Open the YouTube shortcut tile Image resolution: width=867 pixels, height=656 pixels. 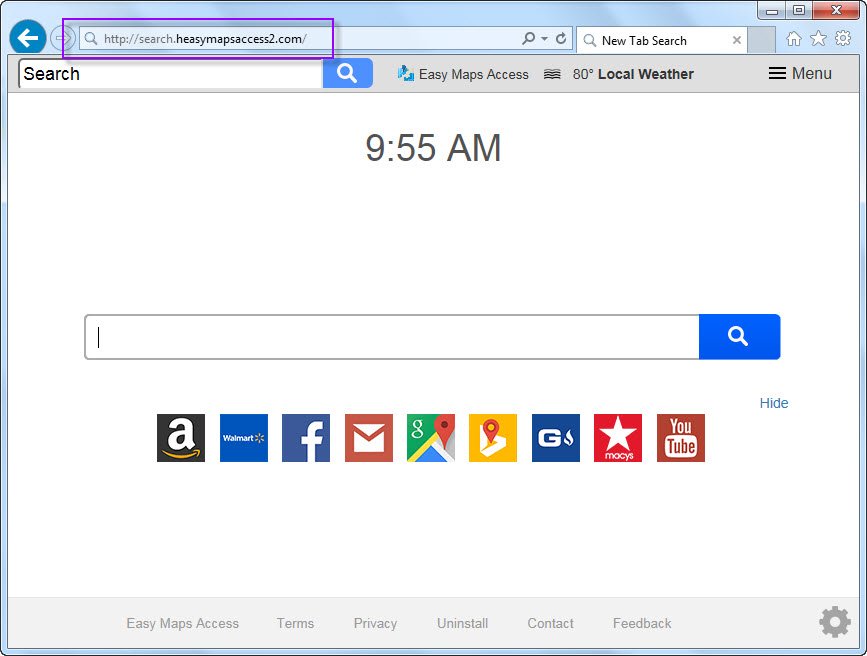pos(681,438)
